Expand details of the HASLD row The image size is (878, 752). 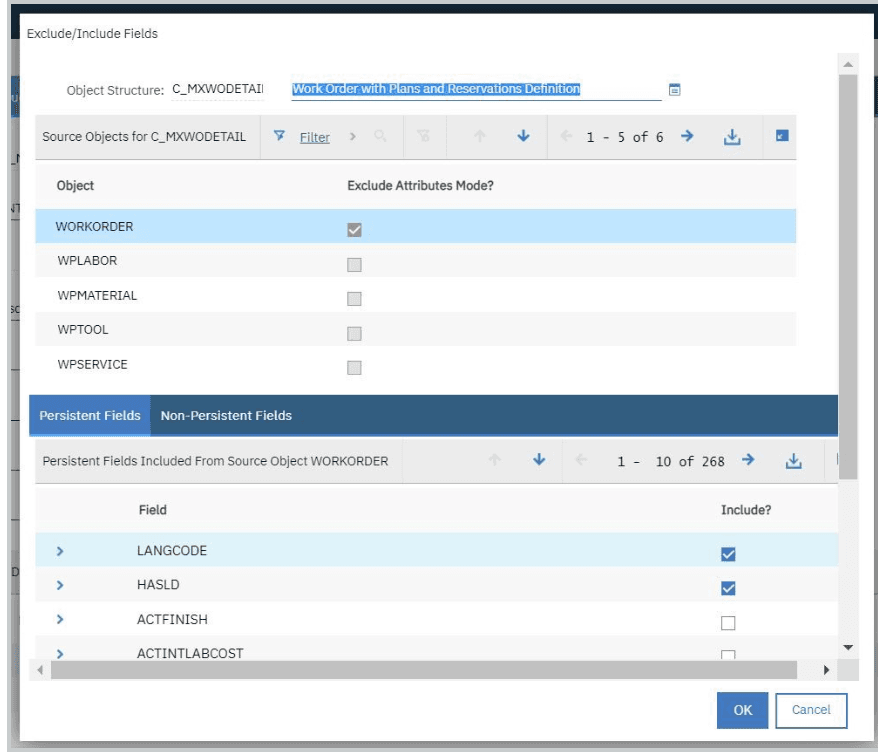pyautogui.click(x=60, y=585)
